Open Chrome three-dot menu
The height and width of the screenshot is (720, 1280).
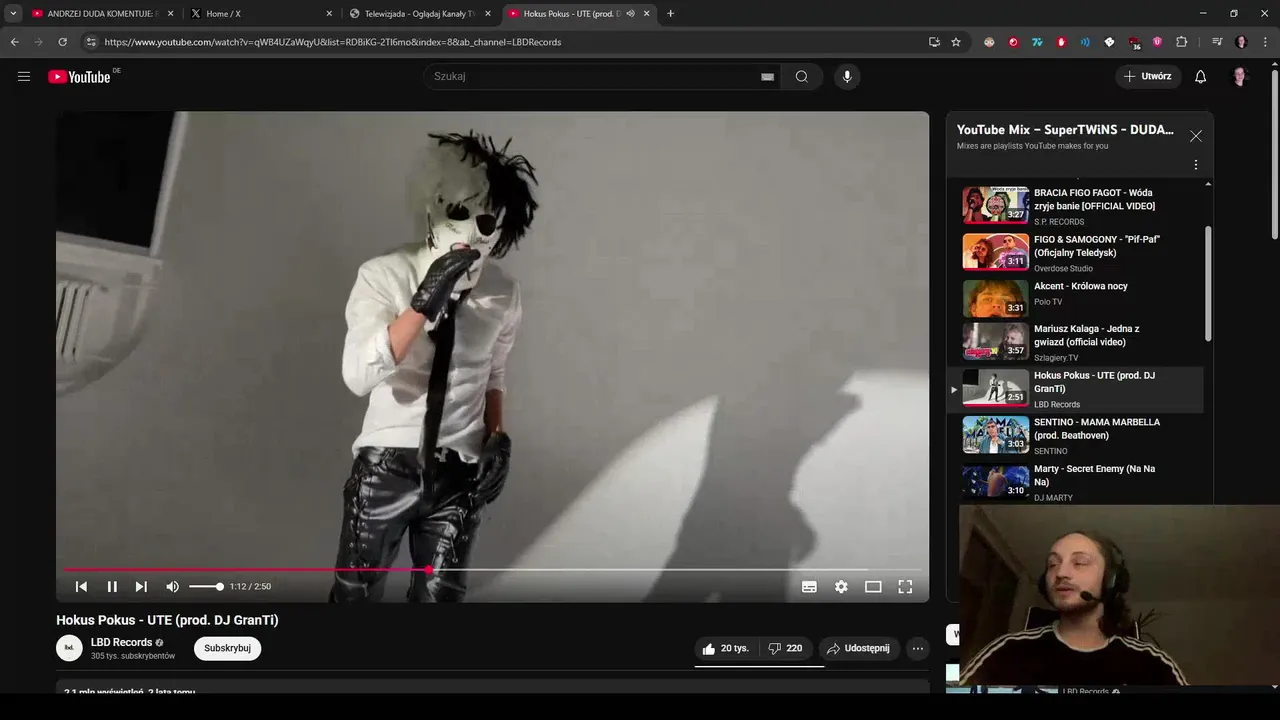(1266, 42)
